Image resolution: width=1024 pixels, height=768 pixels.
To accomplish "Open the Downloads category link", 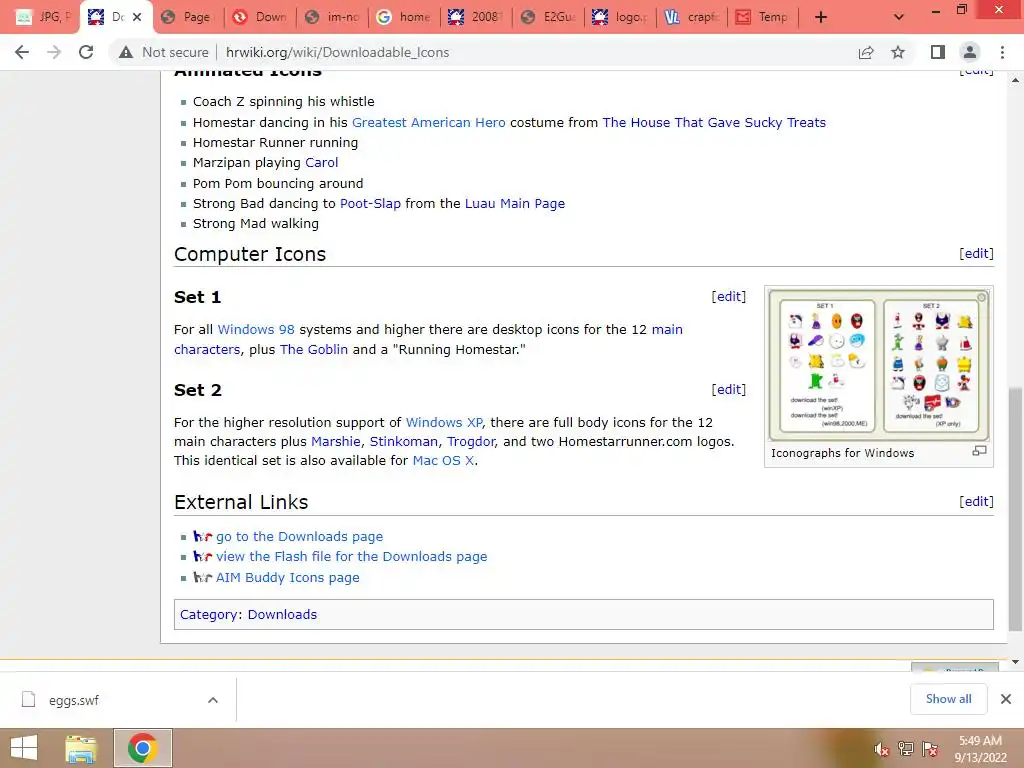I will 282,615.
